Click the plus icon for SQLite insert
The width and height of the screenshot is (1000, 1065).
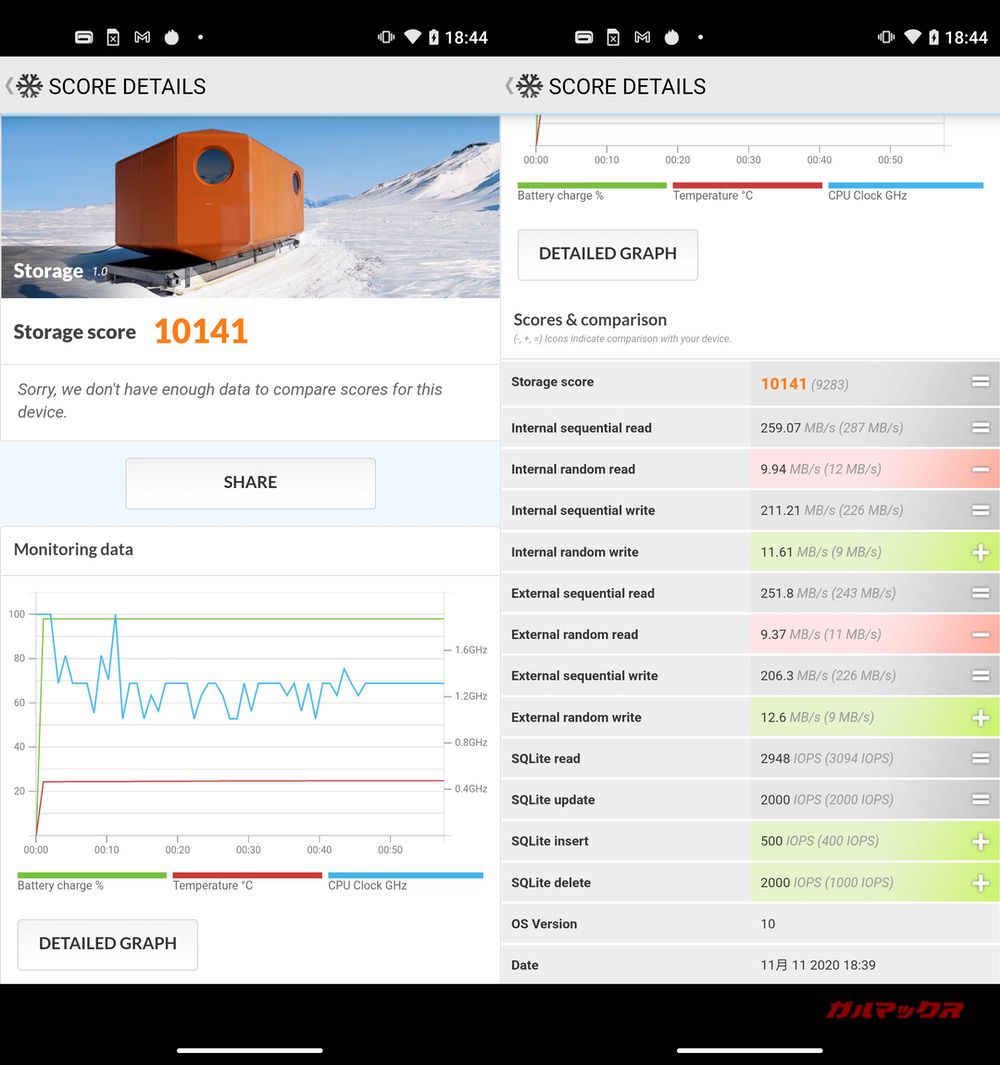980,841
